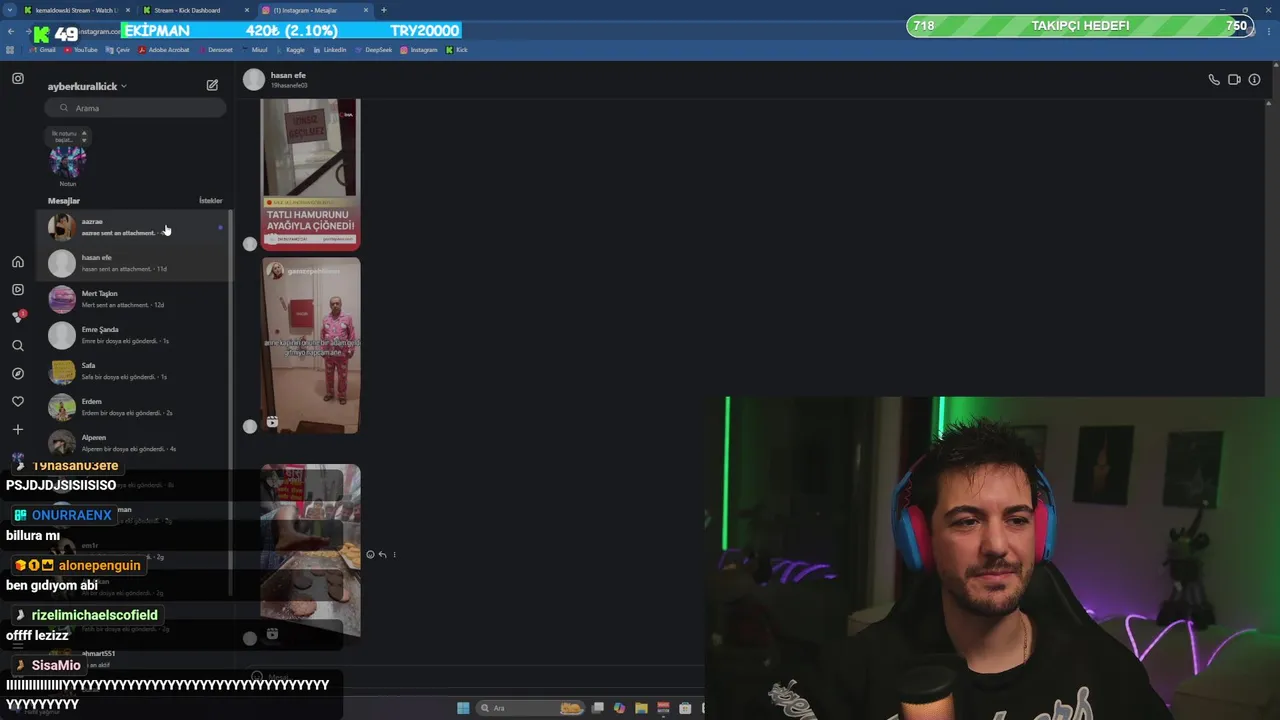1280x720 pixels.
Task: Open conversation information icon
Action: click(x=1254, y=80)
